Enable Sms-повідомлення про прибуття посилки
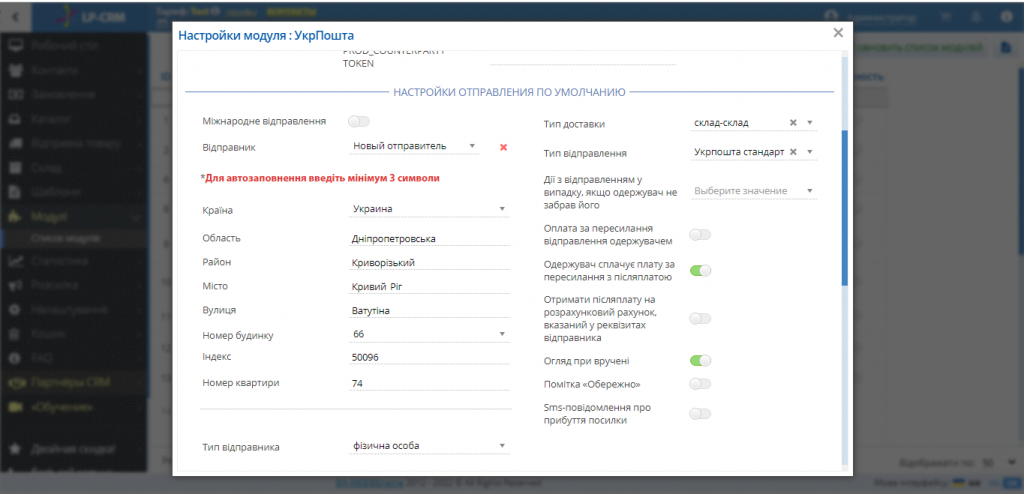1024x494 pixels. (x=700, y=414)
